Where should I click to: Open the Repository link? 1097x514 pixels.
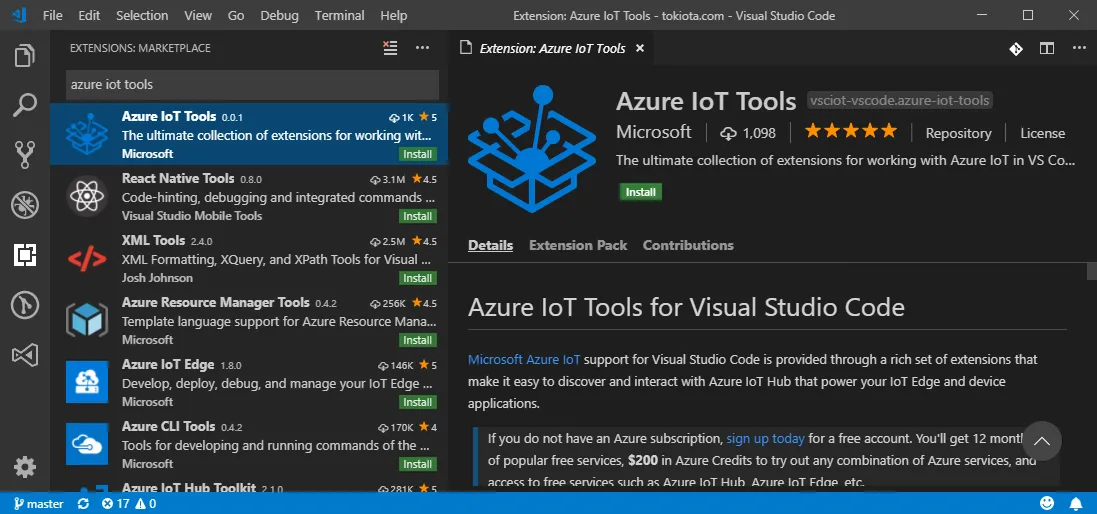click(958, 133)
